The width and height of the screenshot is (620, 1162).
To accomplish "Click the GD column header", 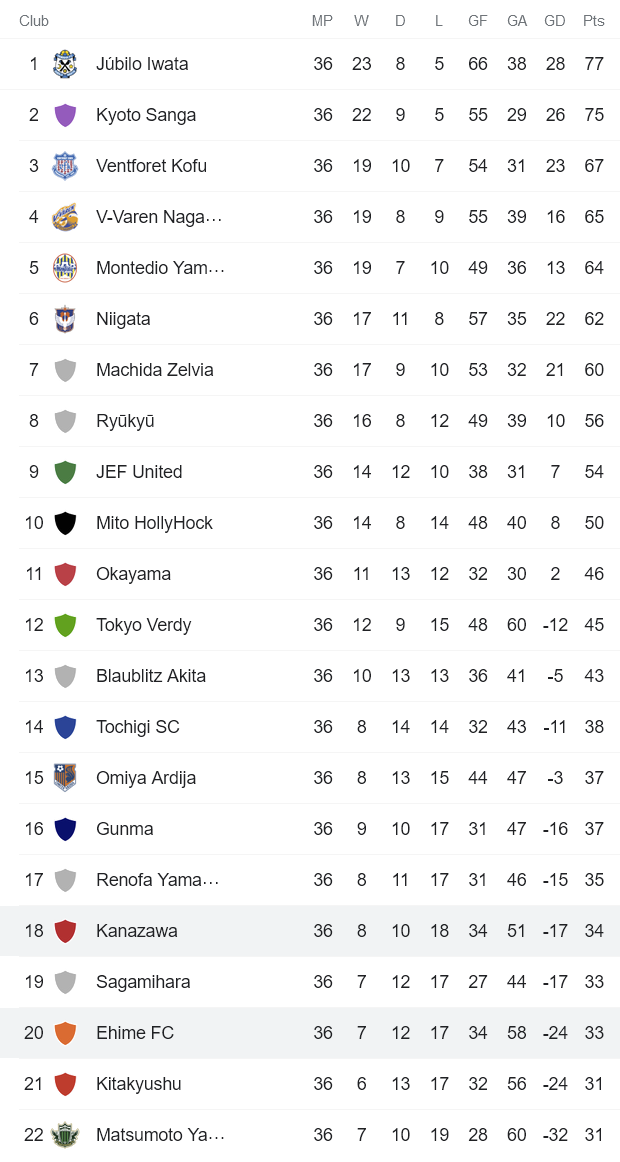I will click(x=554, y=21).
